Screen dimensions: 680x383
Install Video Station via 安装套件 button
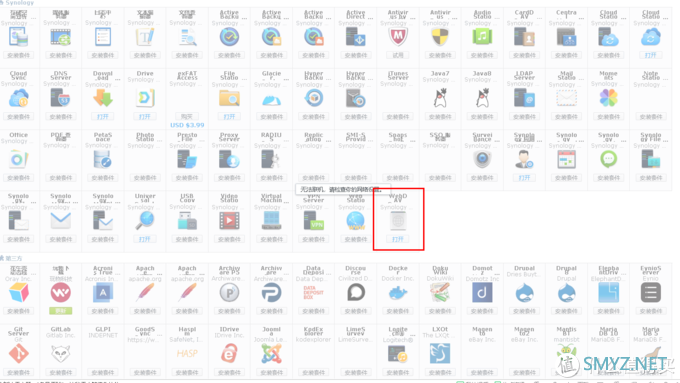tap(229, 239)
